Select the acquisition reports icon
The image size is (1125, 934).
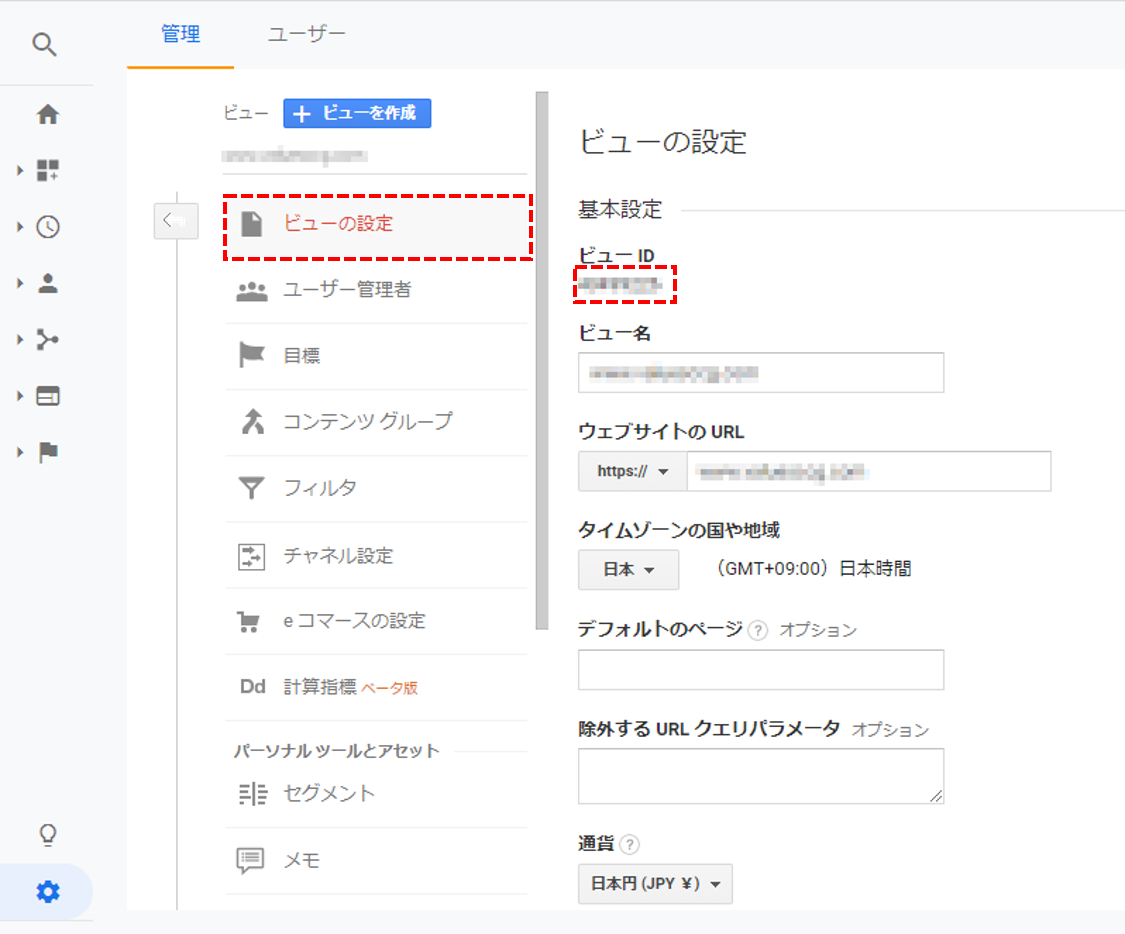click(45, 339)
